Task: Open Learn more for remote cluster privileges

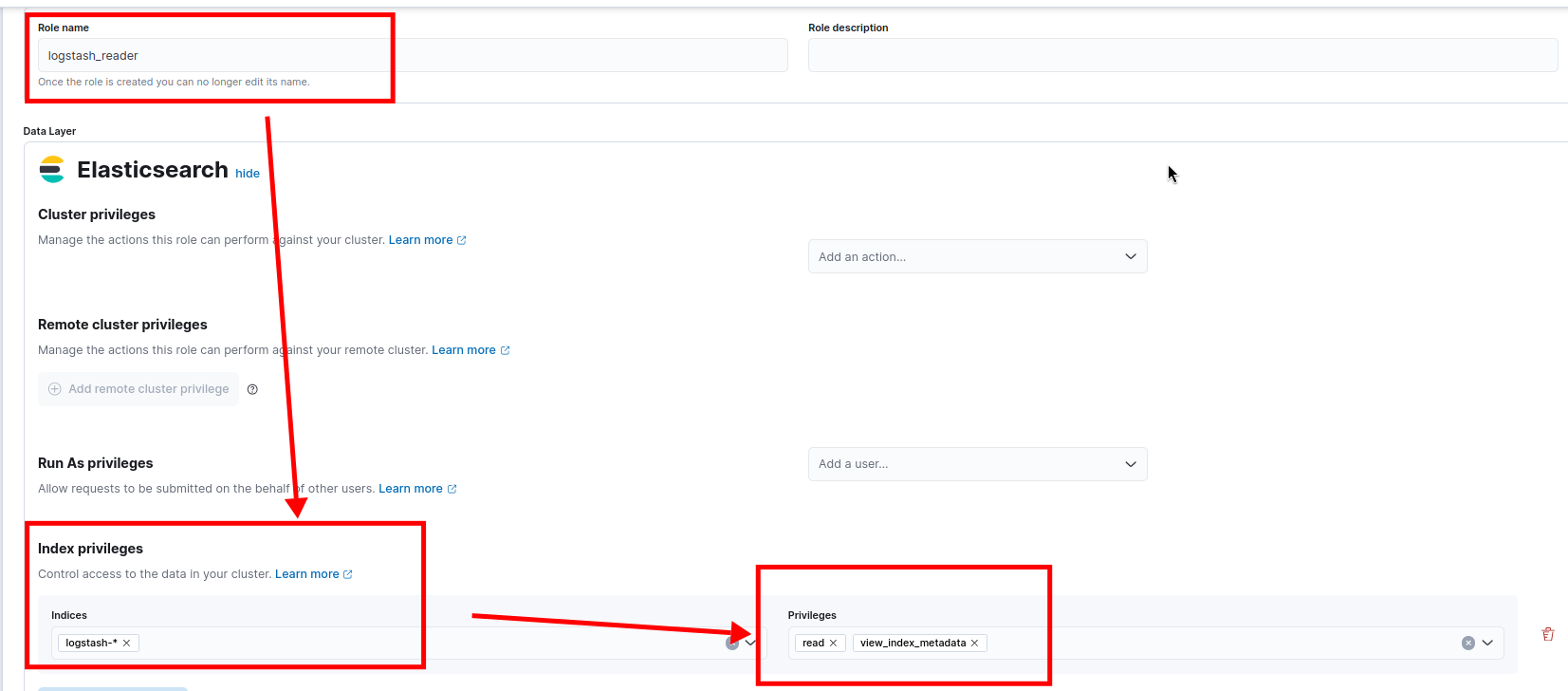Action: tap(470, 350)
